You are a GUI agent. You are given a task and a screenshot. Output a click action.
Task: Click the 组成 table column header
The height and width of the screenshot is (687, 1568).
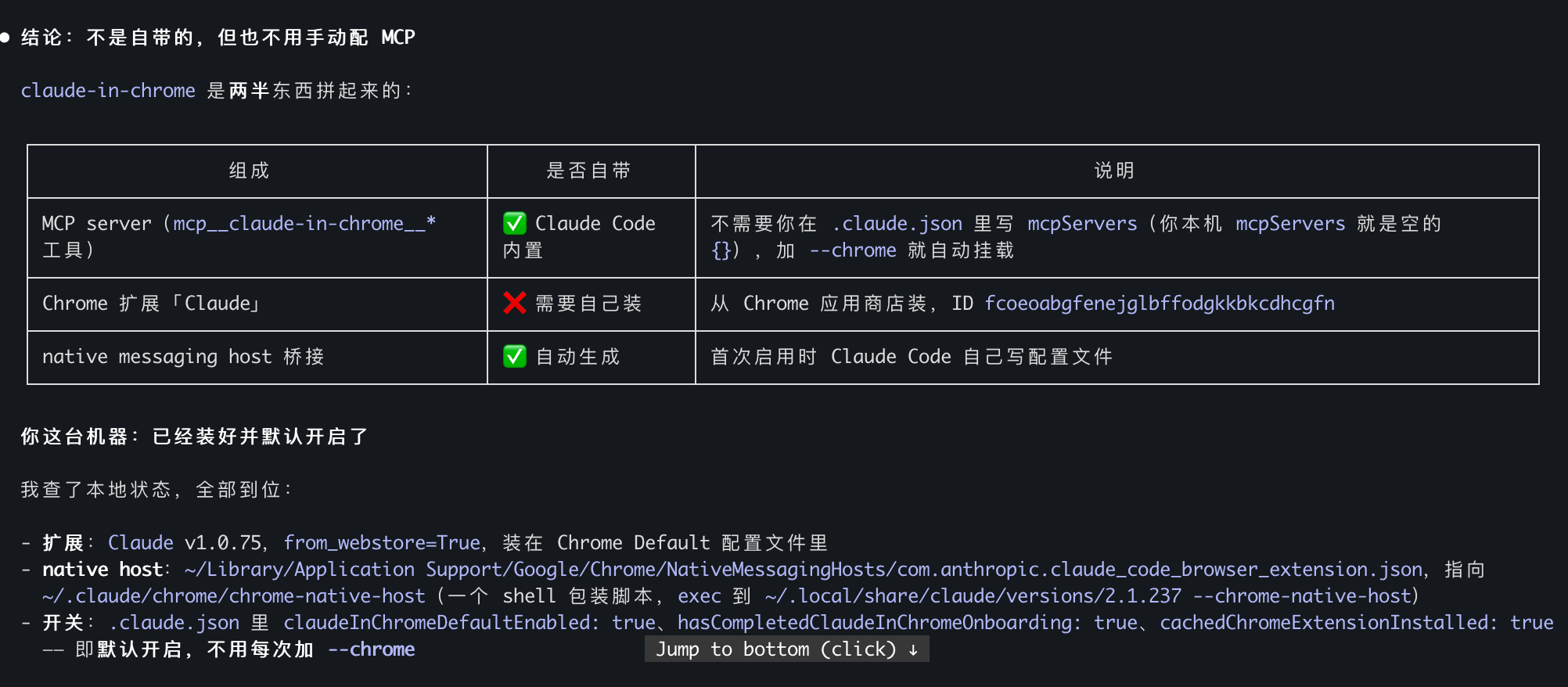pos(249,171)
